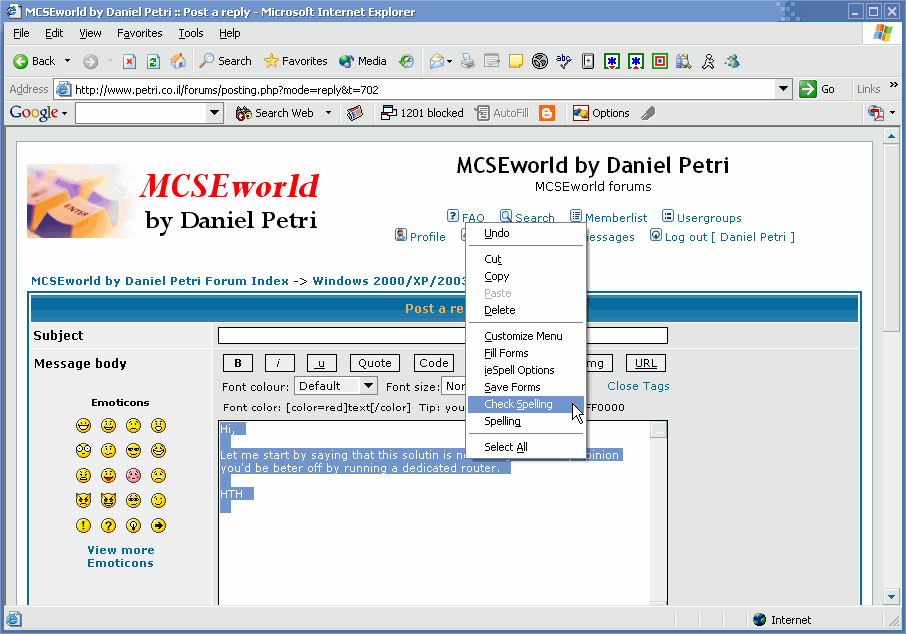
Task: Click the popup blocker 1201 blocked button
Action: [422, 113]
